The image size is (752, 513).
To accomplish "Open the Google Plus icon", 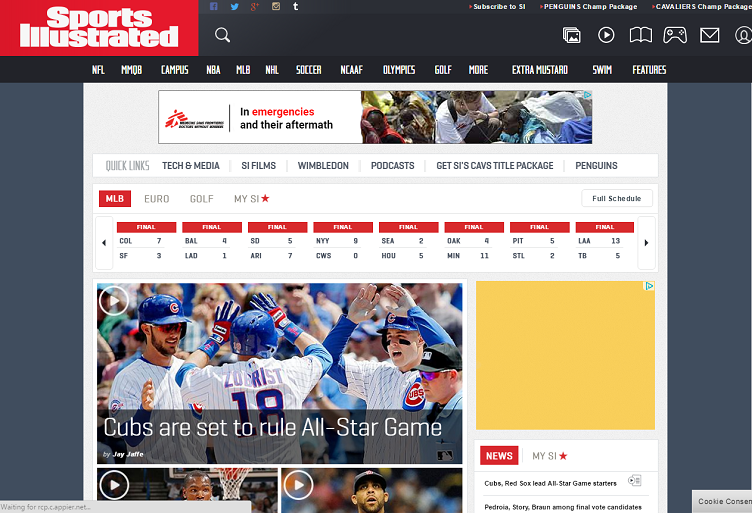I will (x=255, y=6).
